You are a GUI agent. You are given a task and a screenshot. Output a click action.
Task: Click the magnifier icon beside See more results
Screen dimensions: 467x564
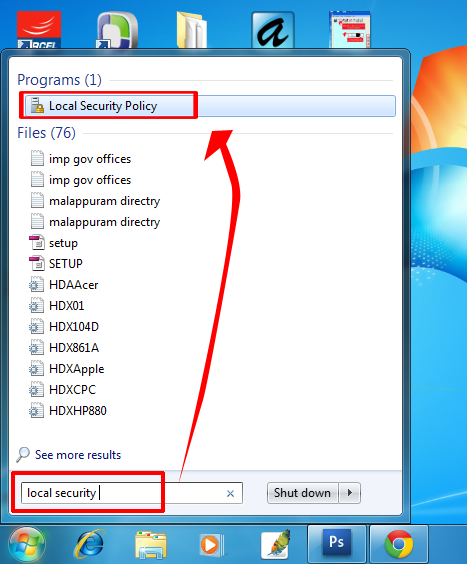23,454
